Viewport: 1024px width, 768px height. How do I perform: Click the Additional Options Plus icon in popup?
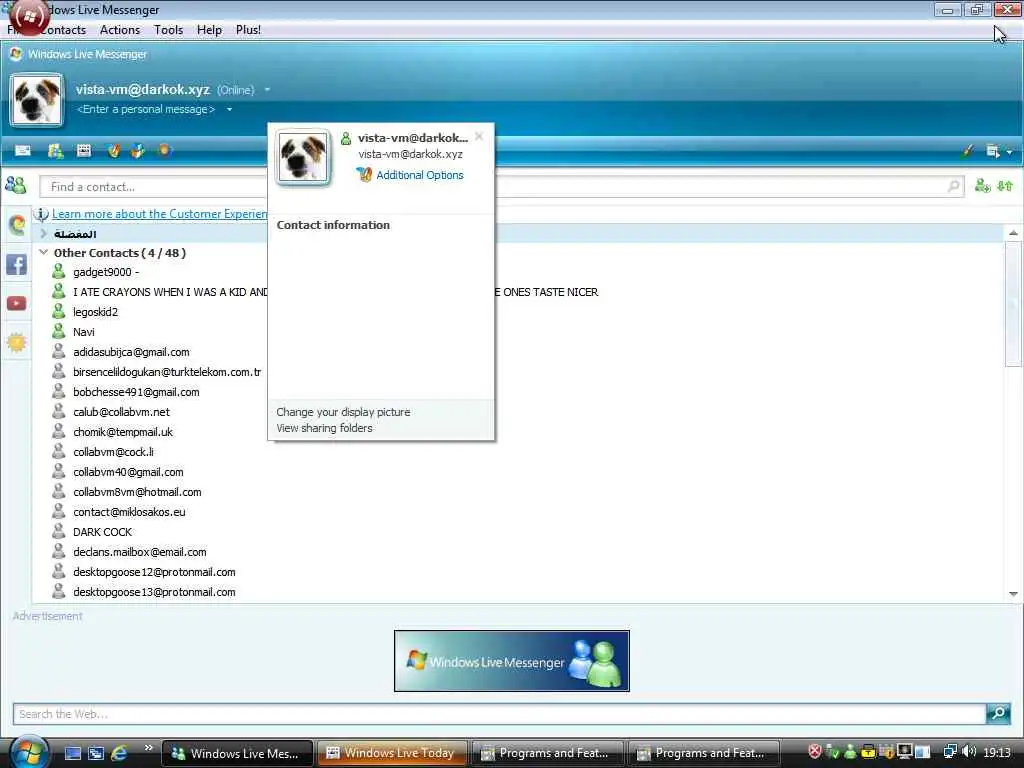(x=364, y=174)
